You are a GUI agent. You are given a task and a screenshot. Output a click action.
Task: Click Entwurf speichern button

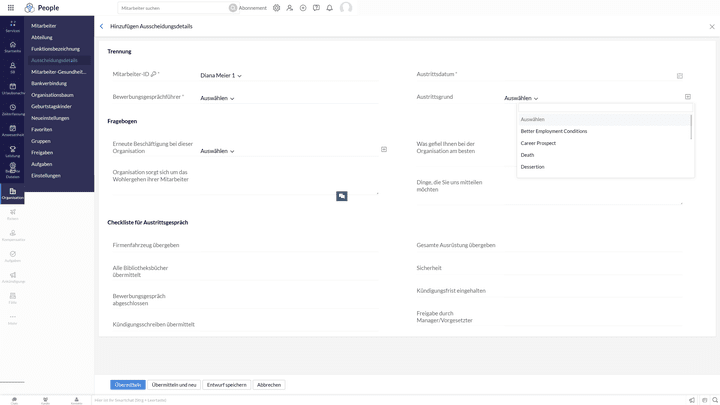pos(226,384)
